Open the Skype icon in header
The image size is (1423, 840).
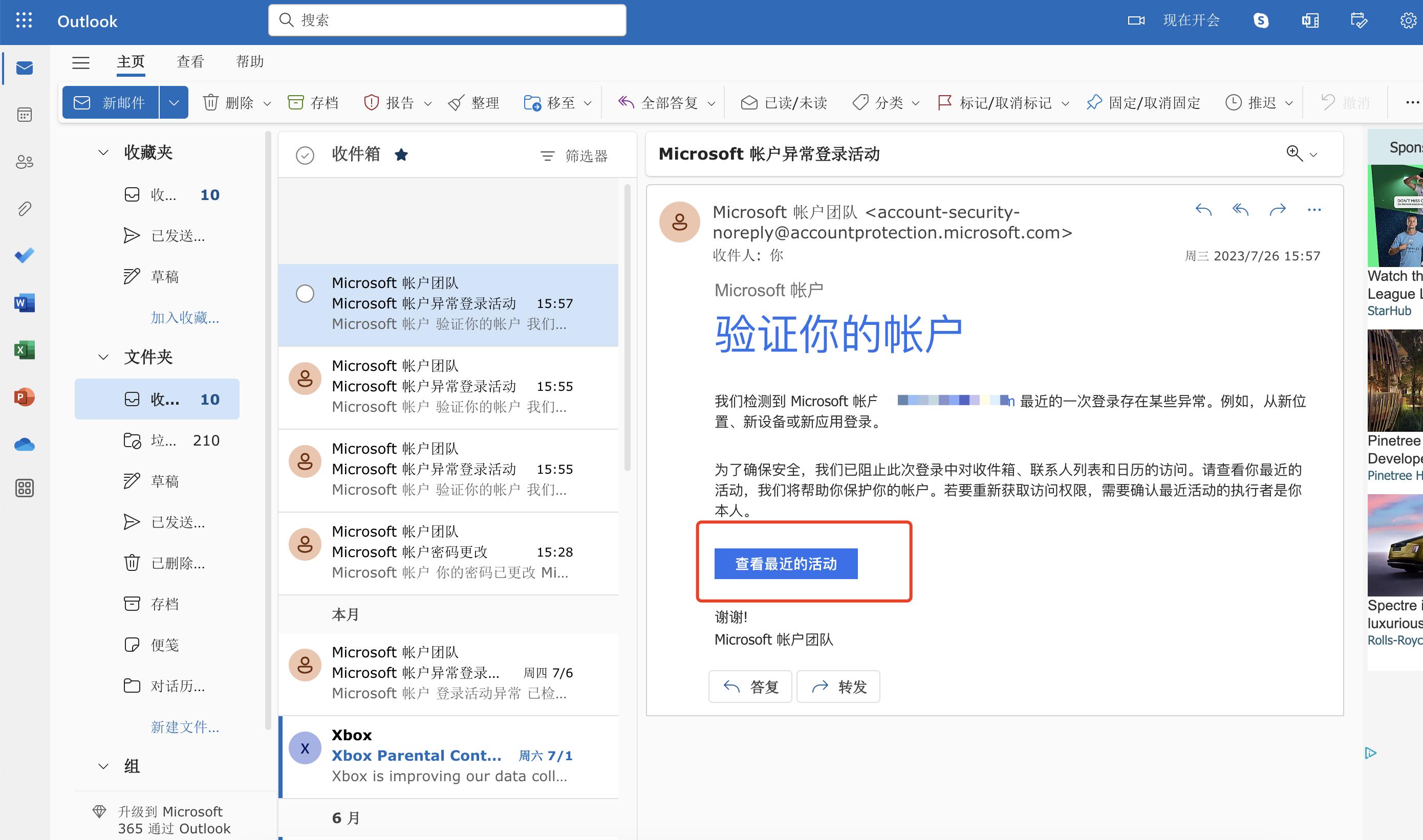coord(1261,20)
